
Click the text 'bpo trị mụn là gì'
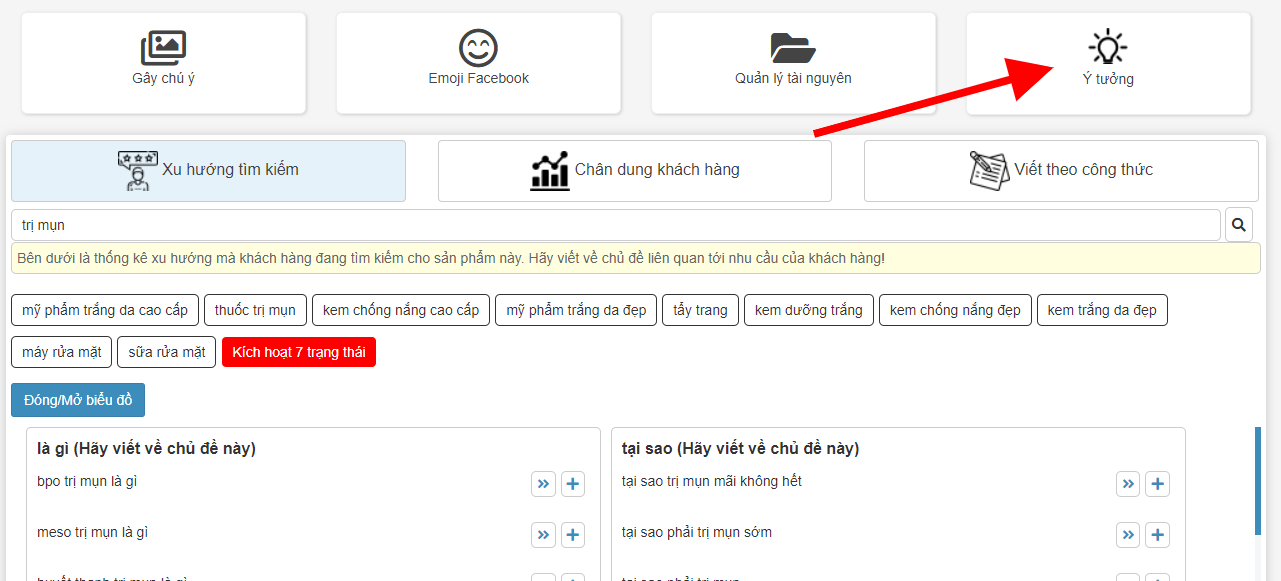pyautogui.click(x=87, y=482)
